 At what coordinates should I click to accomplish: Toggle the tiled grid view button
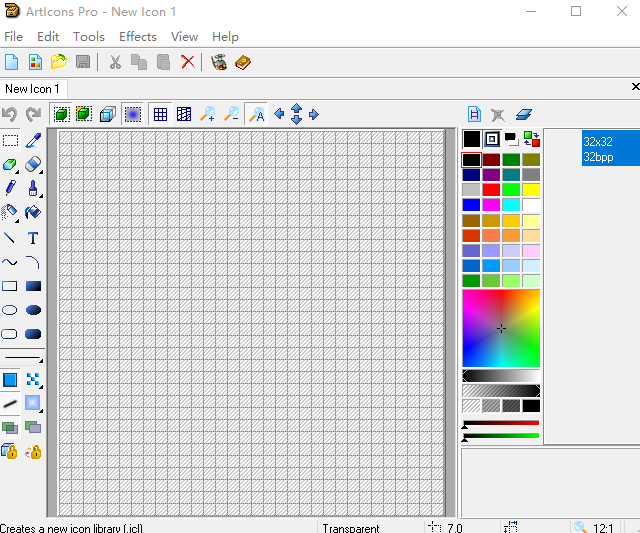184,114
